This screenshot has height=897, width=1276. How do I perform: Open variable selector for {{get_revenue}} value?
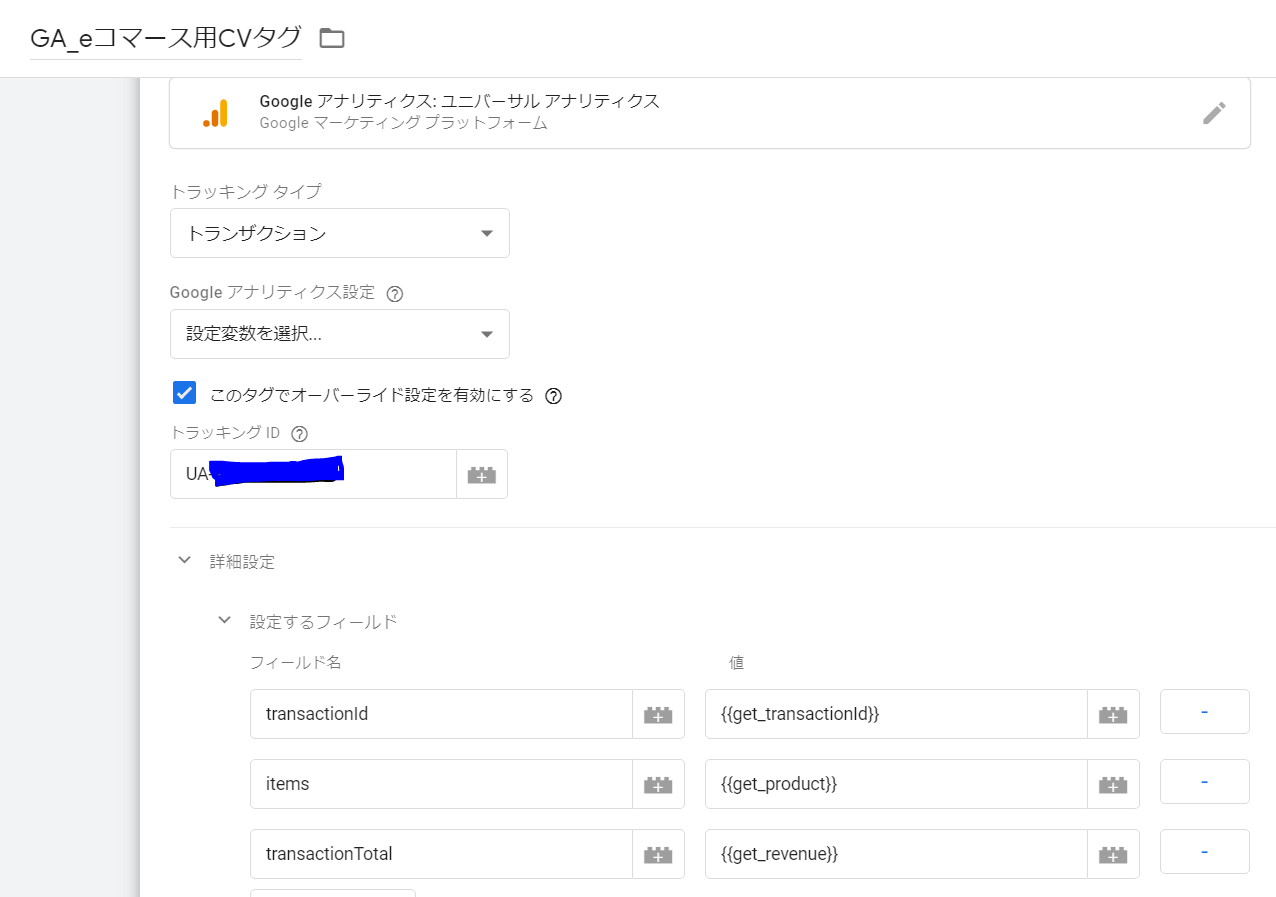[1113, 853]
